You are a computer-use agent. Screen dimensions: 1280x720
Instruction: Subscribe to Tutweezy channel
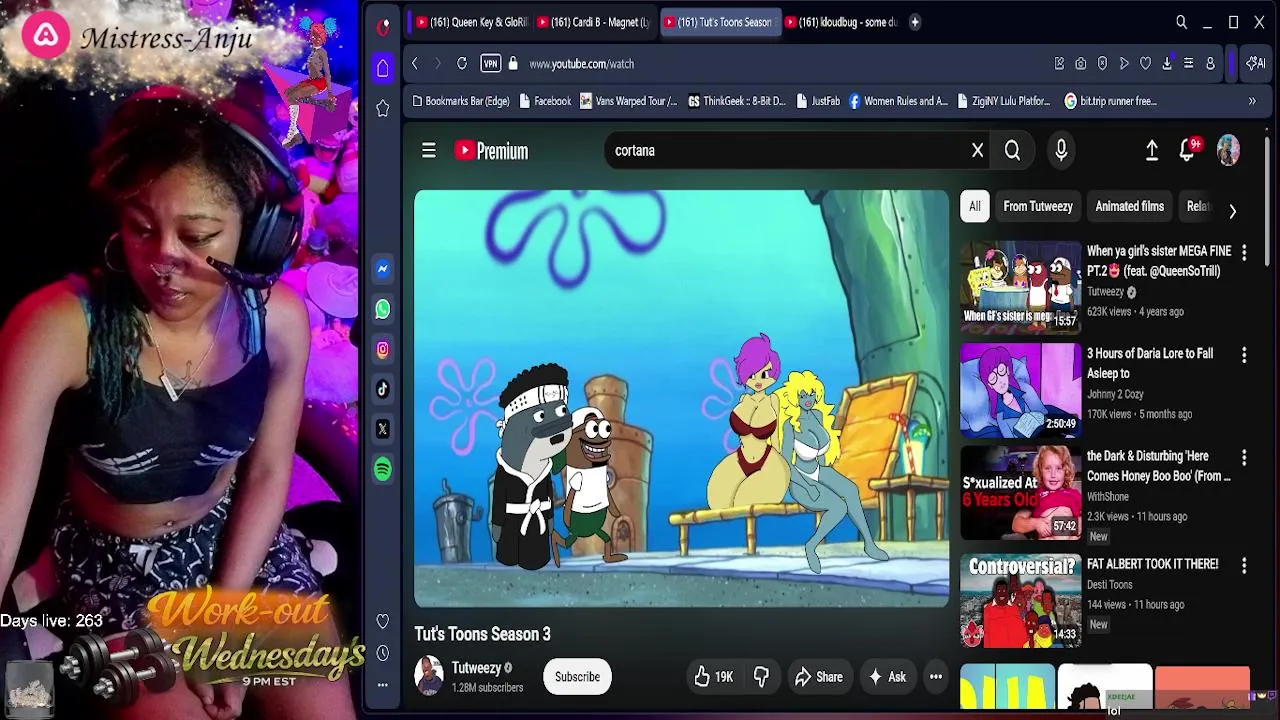(578, 677)
